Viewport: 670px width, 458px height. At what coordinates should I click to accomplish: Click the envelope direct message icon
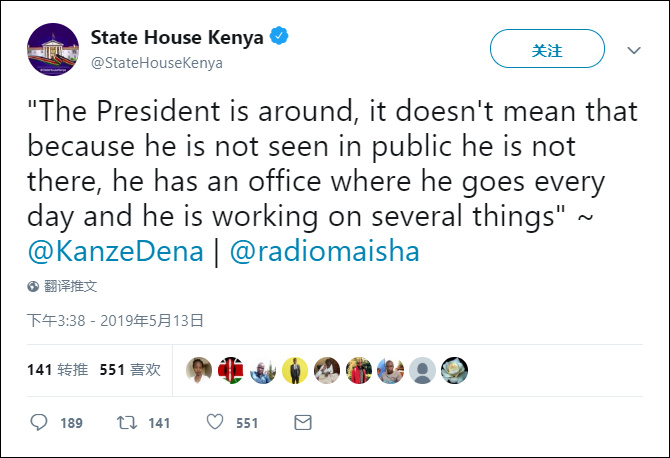coord(302,423)
